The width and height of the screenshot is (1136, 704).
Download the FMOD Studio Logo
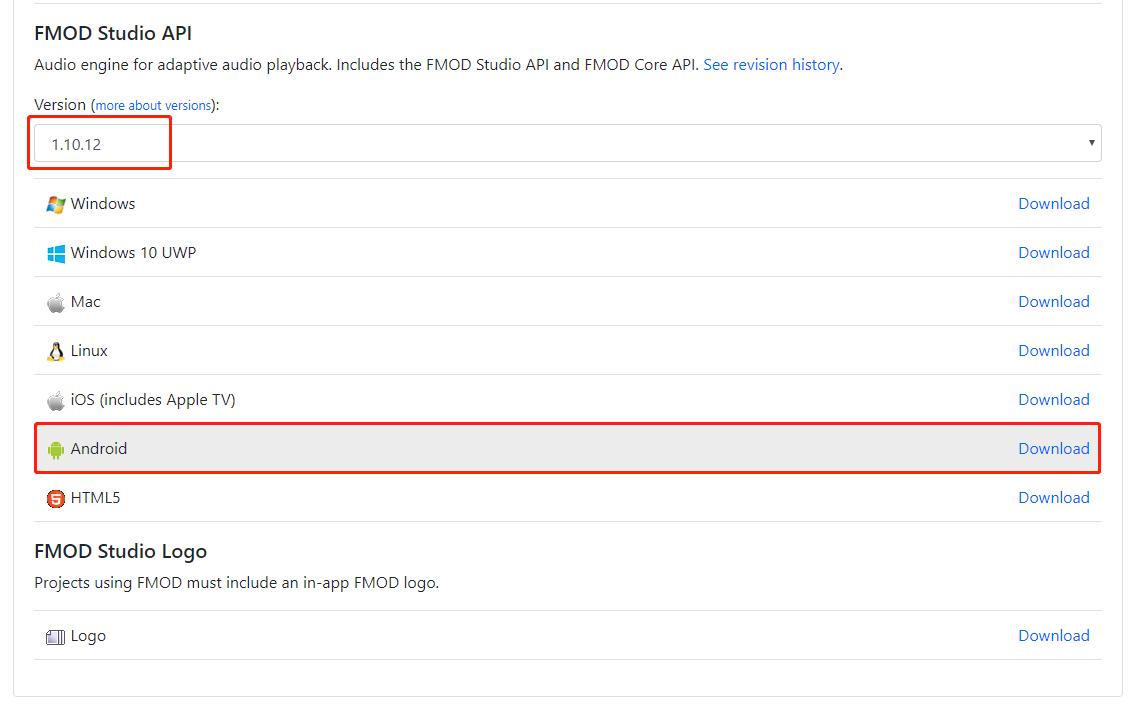[x=1053, y=635]
